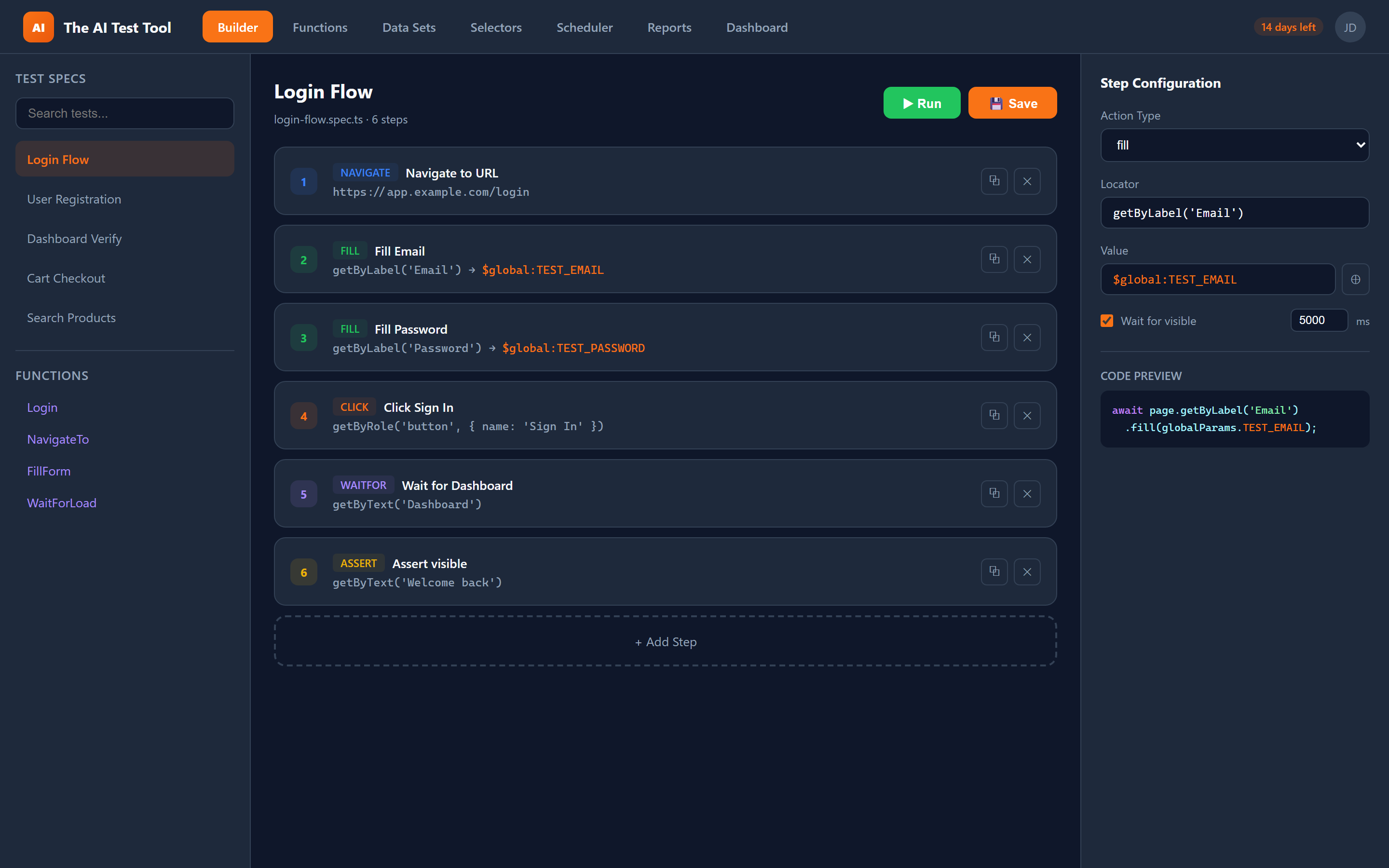Image resolution: width=1389 pixels, height=868 pixels.
Task: Duplicate the Click Sign In step
Action: [994, 415]
